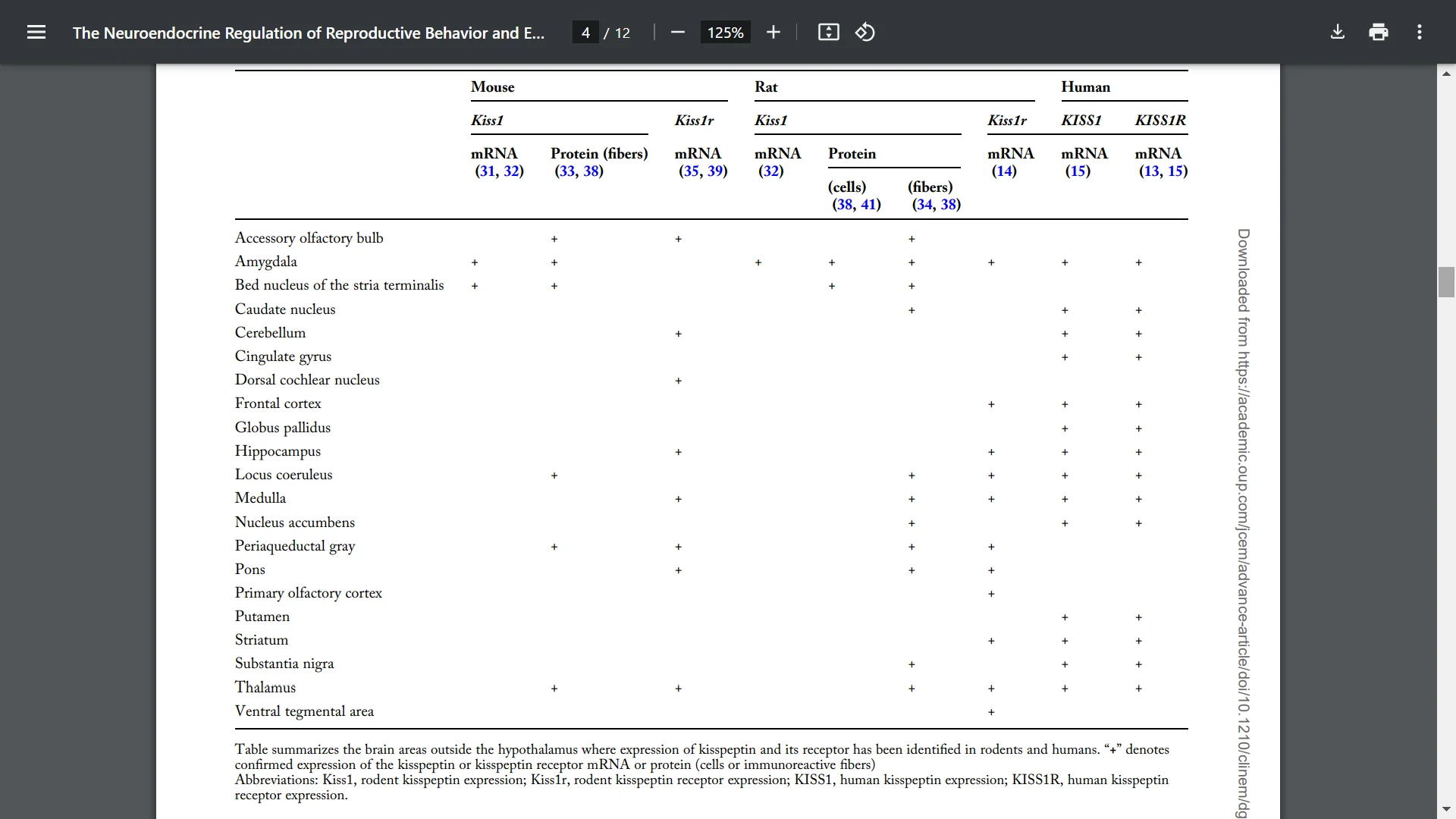Click the 'KISS1R' column header
This screenshot has height=819, width=1456.
1160,120
